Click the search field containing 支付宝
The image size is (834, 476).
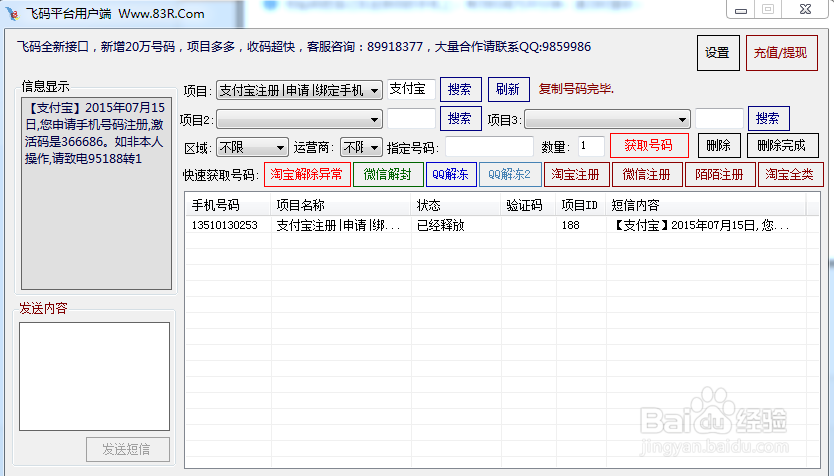coord(411,89)
